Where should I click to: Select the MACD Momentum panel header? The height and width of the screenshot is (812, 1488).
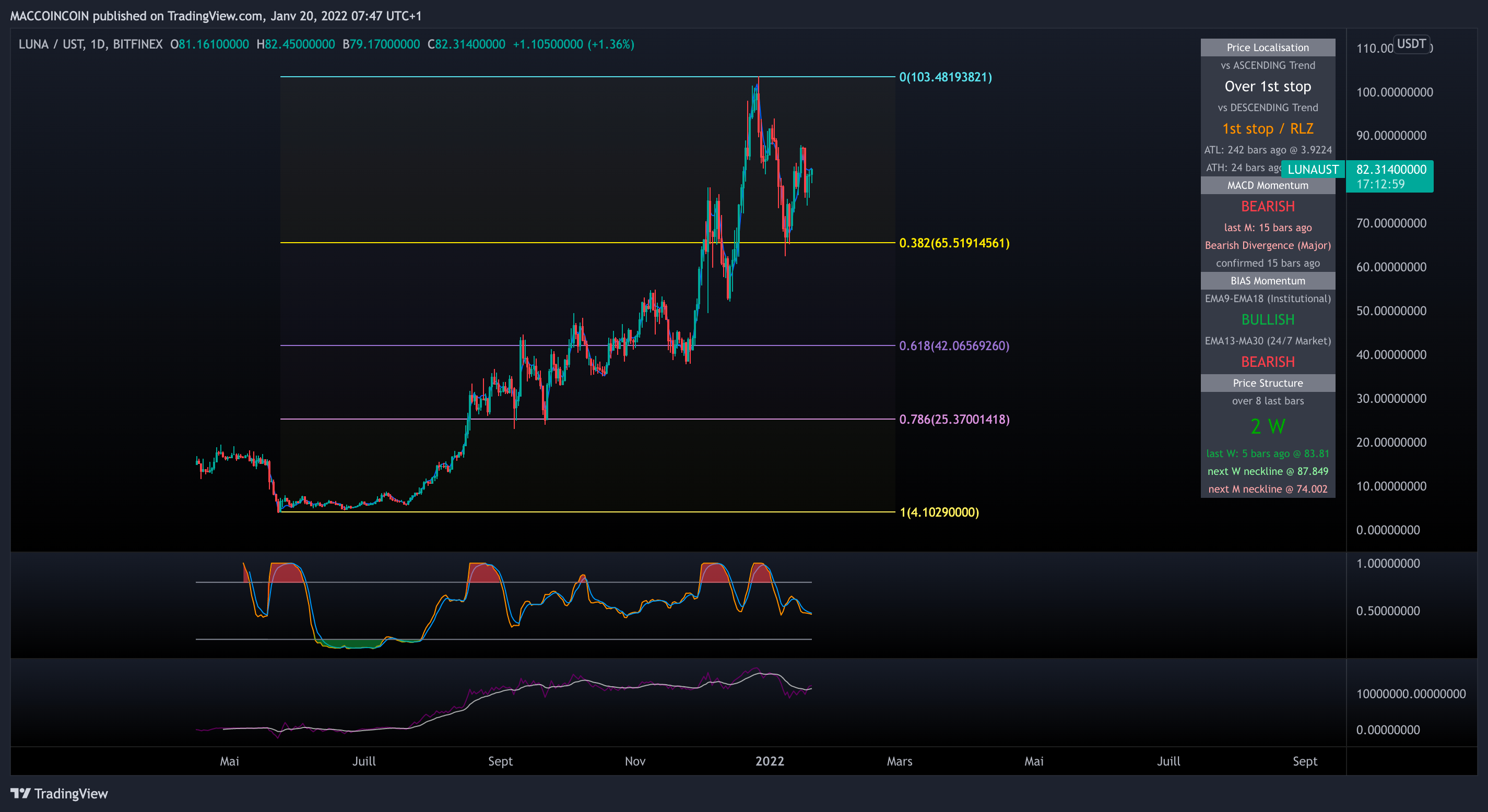[x=1267, y=185]
